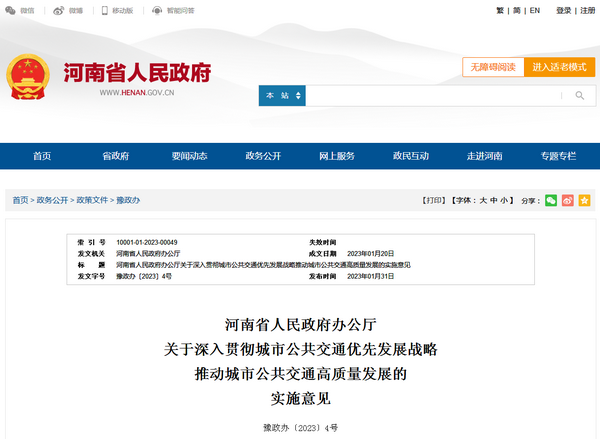Open the 网上服务 navigation menu
The image size is (600, 439).
[336, 156]
